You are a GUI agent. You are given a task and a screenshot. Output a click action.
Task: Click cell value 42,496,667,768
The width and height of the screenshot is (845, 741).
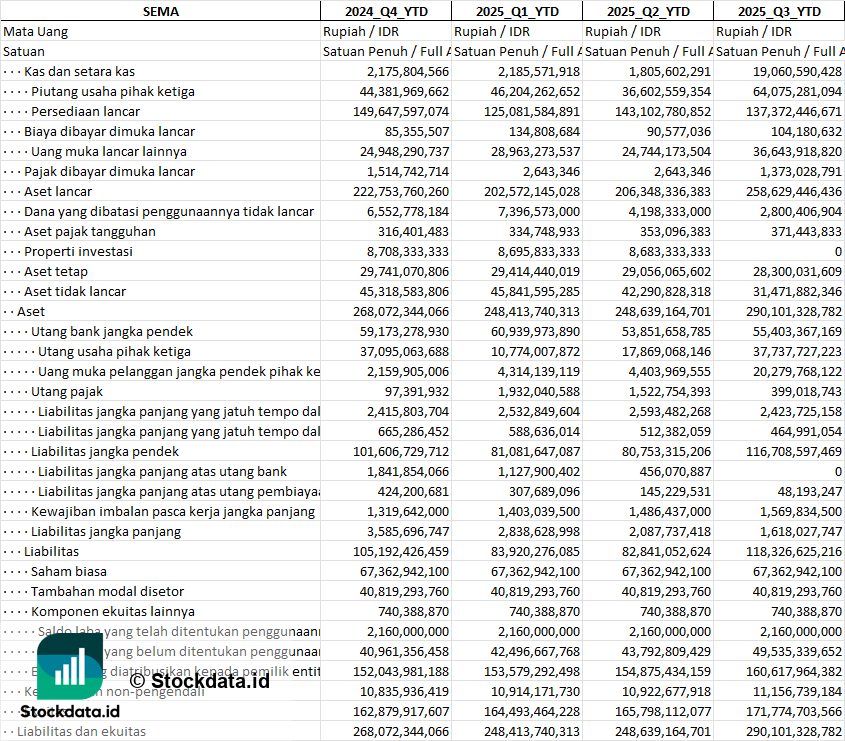(x=535, y=652)
